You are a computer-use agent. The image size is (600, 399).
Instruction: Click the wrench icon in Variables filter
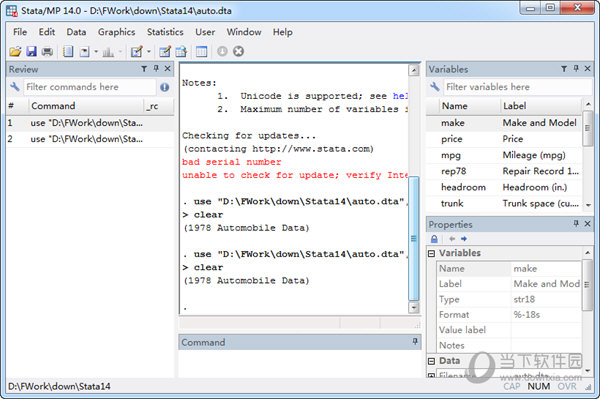pyautogui.click(x=434, y=87)
